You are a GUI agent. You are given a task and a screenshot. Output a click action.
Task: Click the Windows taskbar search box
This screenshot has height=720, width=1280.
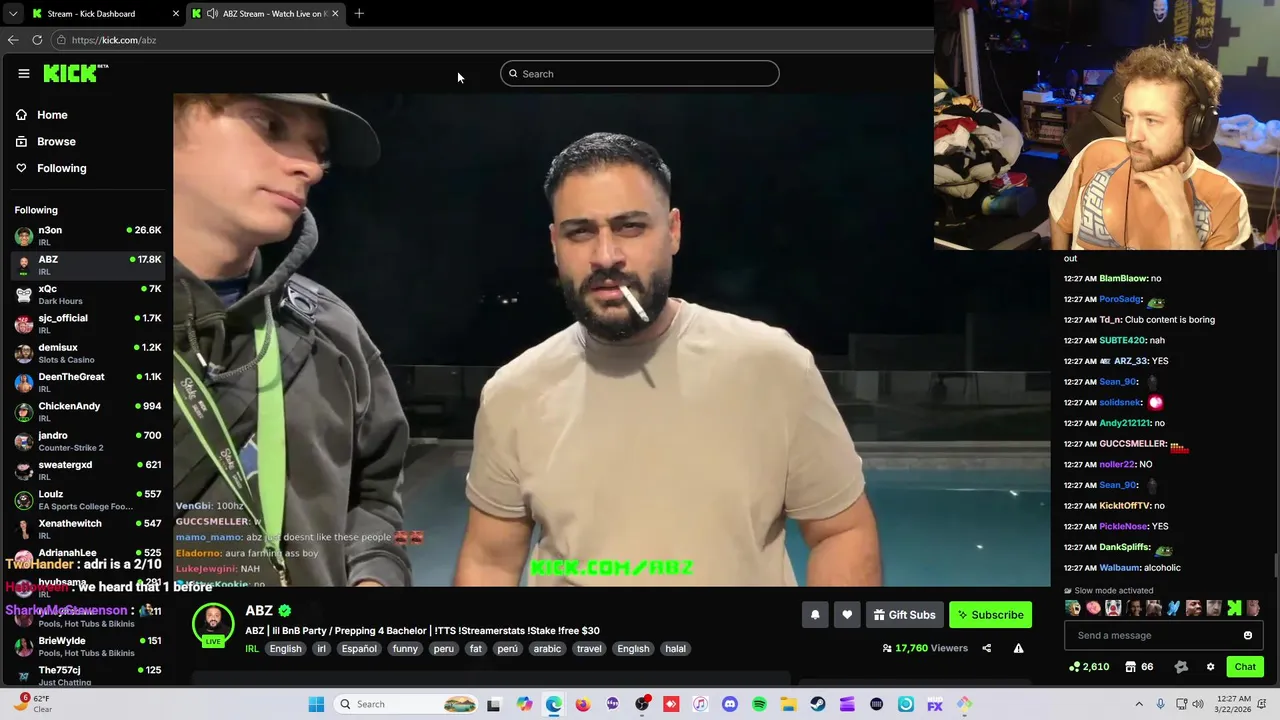tap(407, 704)
